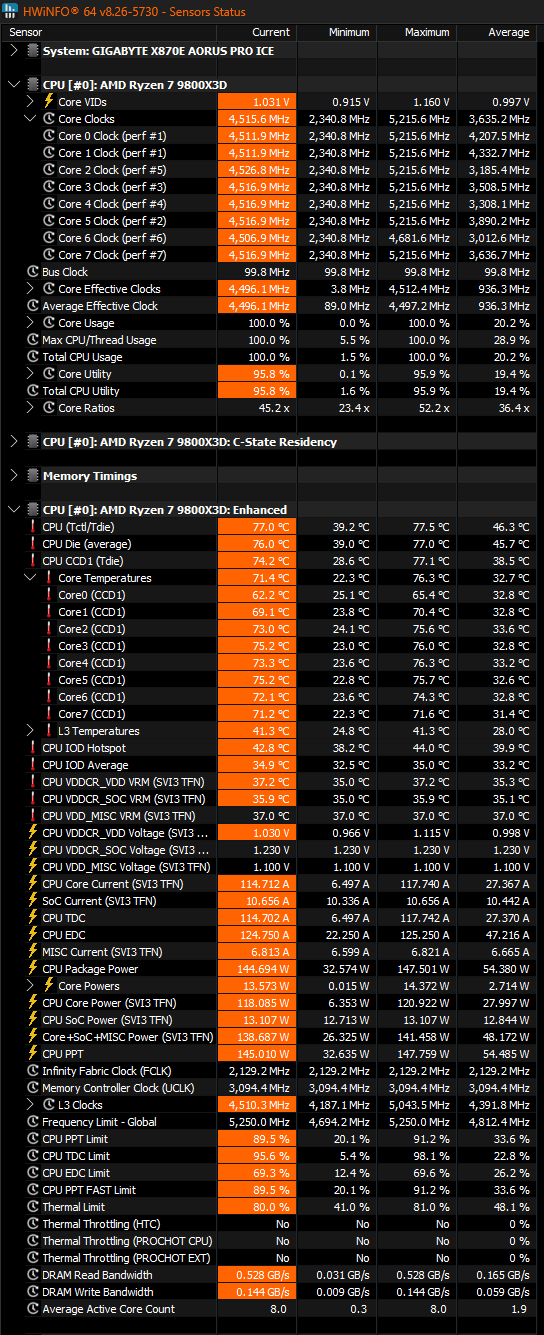The height and width of the screenshot is (1335, 544).
Task: Select the Thermal Throttling (HTC) row
Action: [272, 1223]
